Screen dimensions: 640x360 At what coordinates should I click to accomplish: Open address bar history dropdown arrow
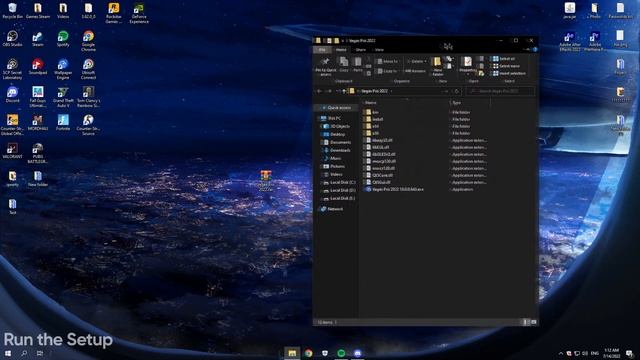tap(447, 91)
